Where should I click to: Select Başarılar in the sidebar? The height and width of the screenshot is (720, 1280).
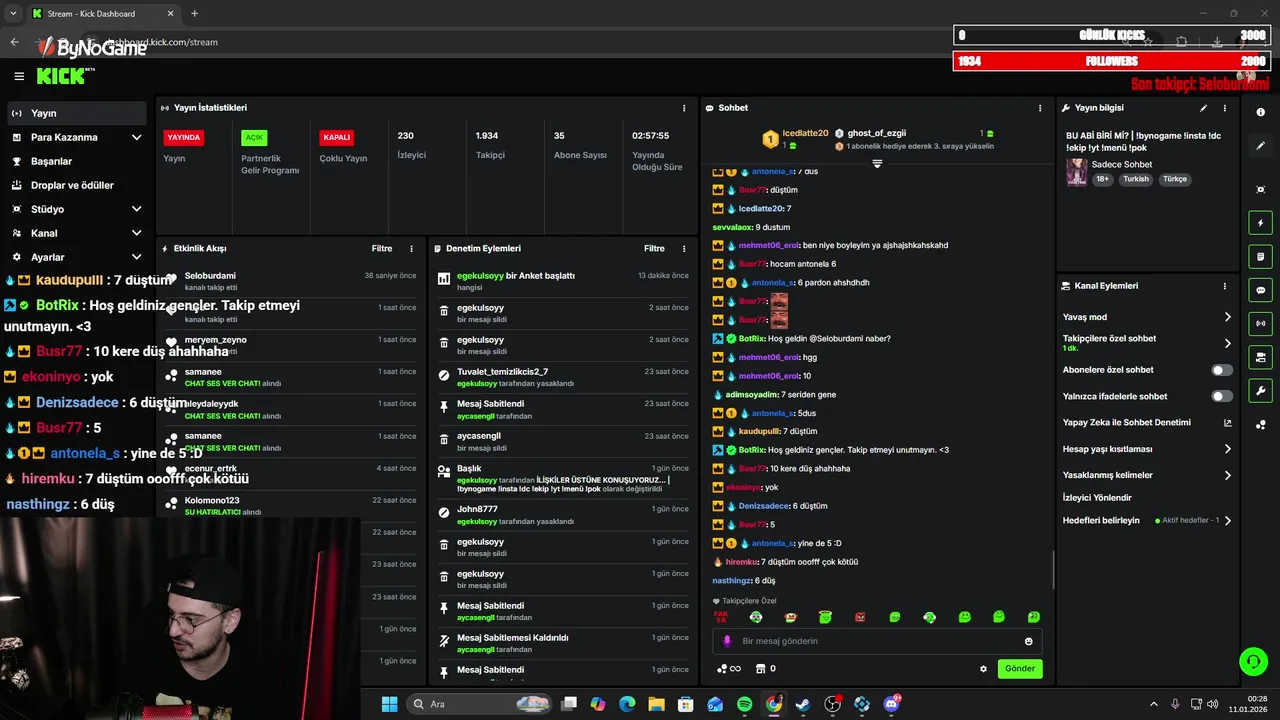[76, 161]
